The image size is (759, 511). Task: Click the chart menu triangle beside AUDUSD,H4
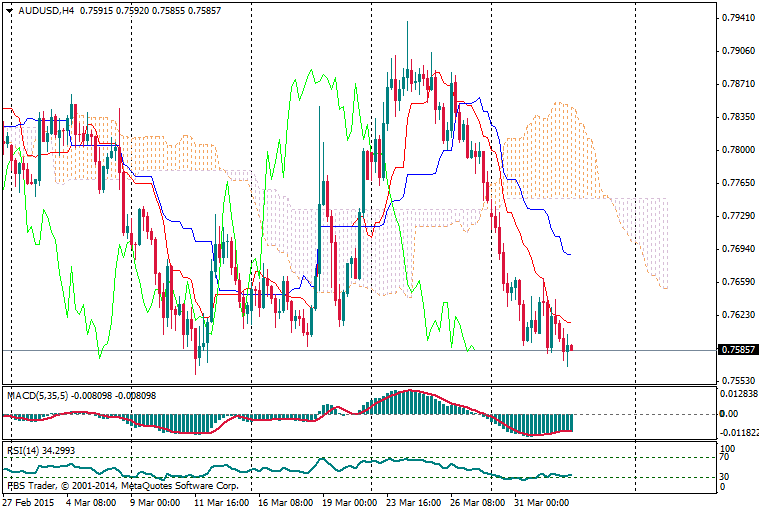tap(9, 10)
